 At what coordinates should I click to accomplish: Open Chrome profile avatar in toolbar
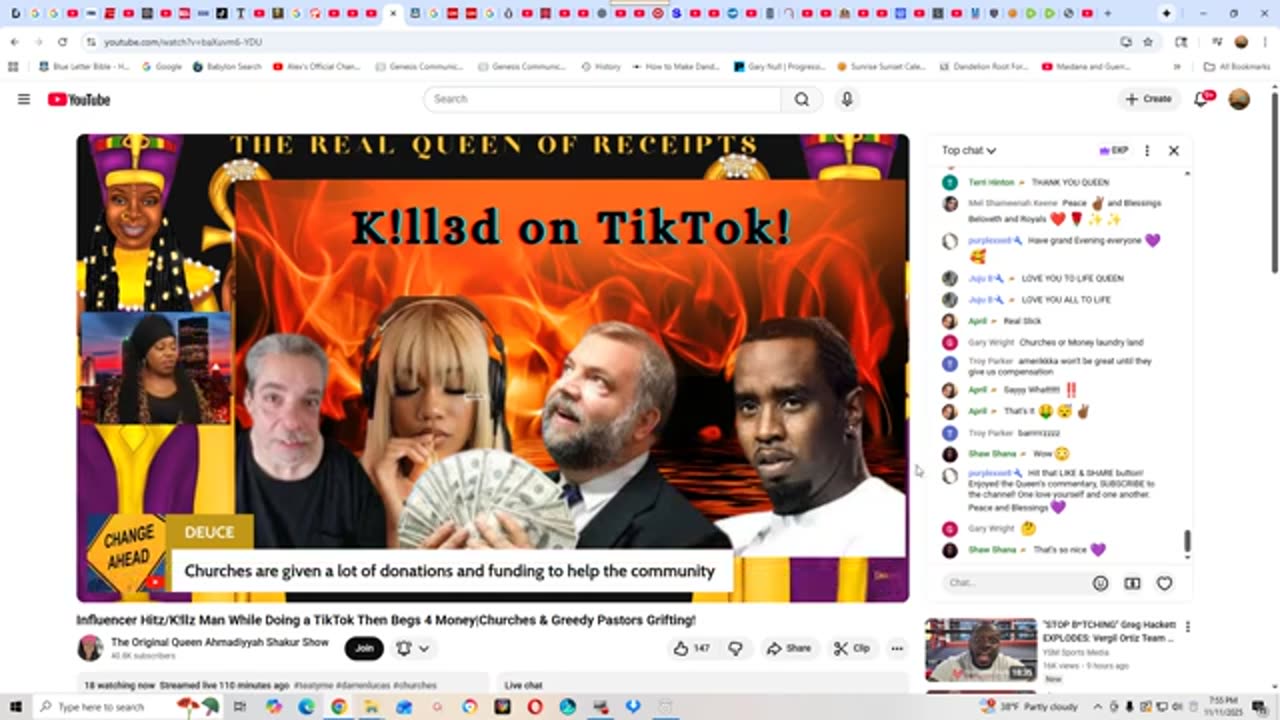(1241, 42)
